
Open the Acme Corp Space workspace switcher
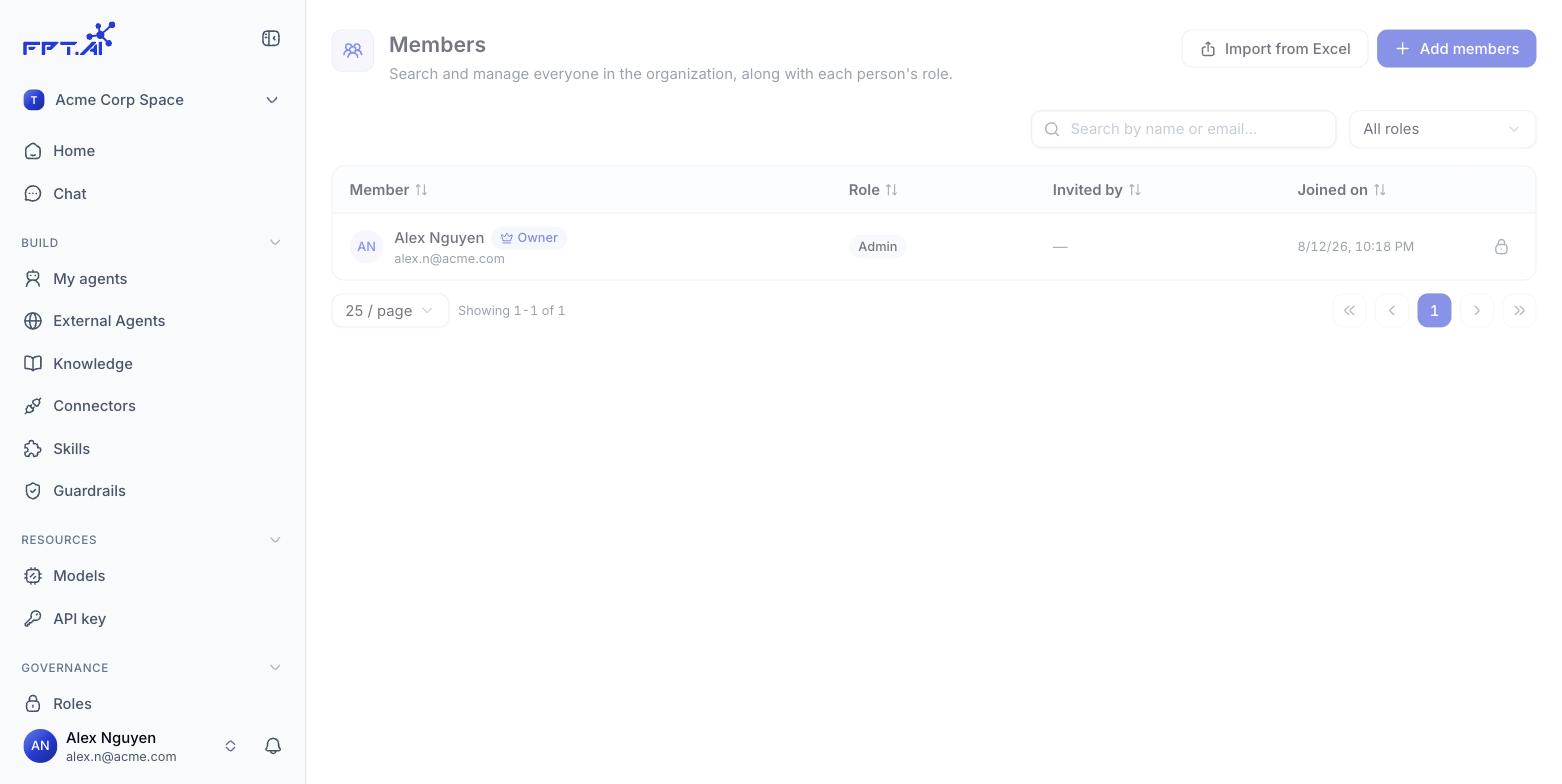pyautogui.click(x=152, y=100)
